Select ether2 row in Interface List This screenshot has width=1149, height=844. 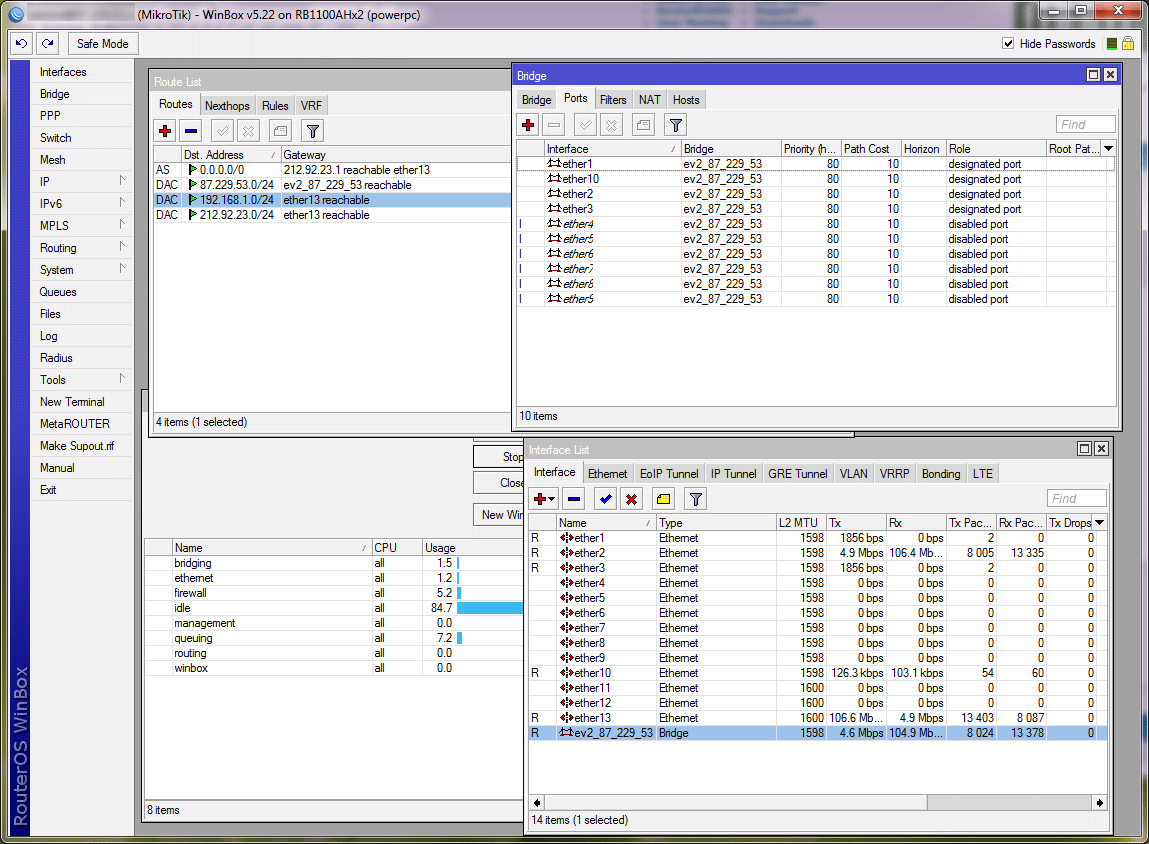[817, 553]
